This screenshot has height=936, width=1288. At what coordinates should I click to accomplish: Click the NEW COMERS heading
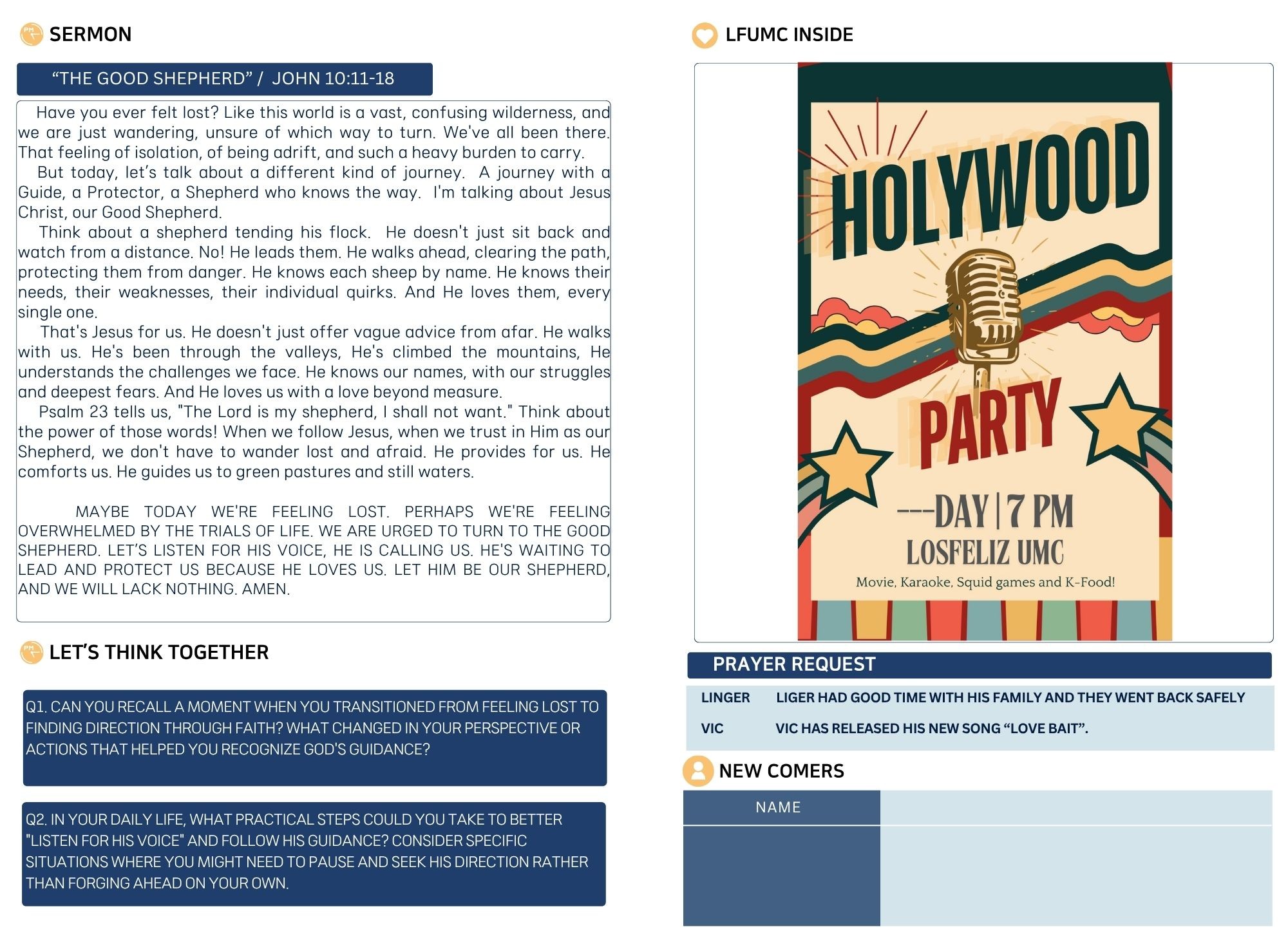781,771
